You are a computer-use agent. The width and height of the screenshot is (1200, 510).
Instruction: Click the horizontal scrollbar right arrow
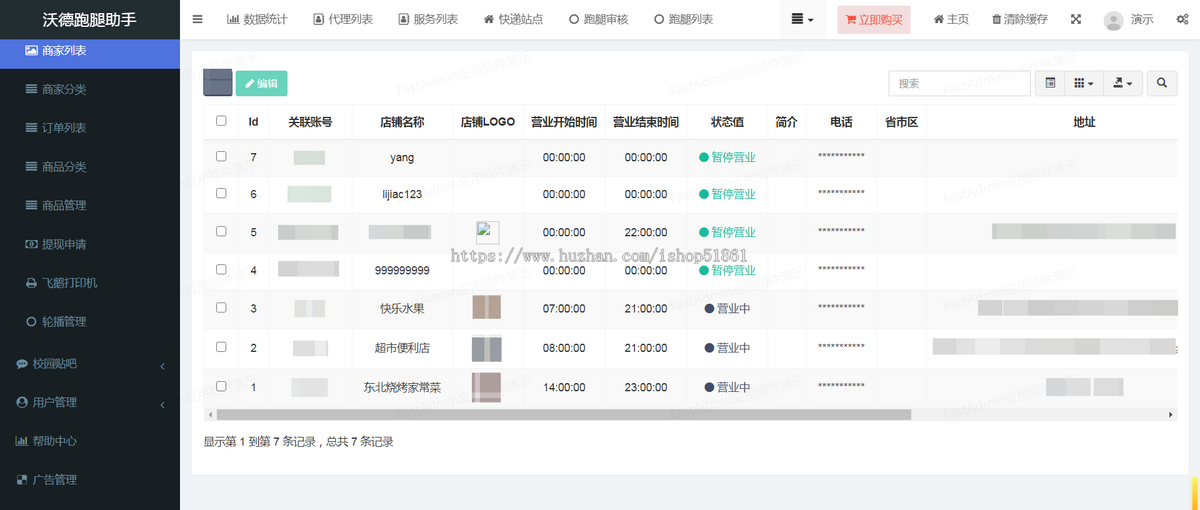[1171, 414]
